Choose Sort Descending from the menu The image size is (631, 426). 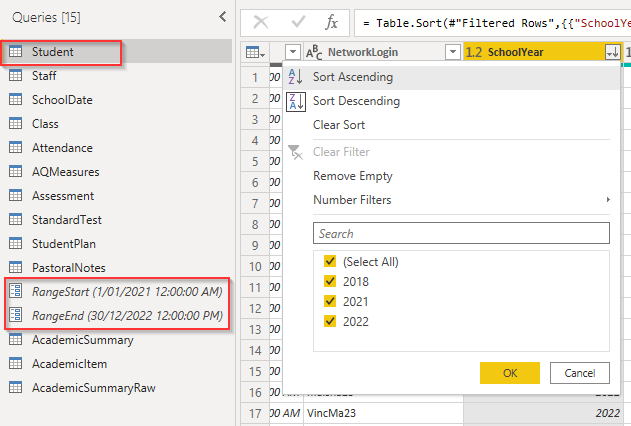tap(452, 101)
